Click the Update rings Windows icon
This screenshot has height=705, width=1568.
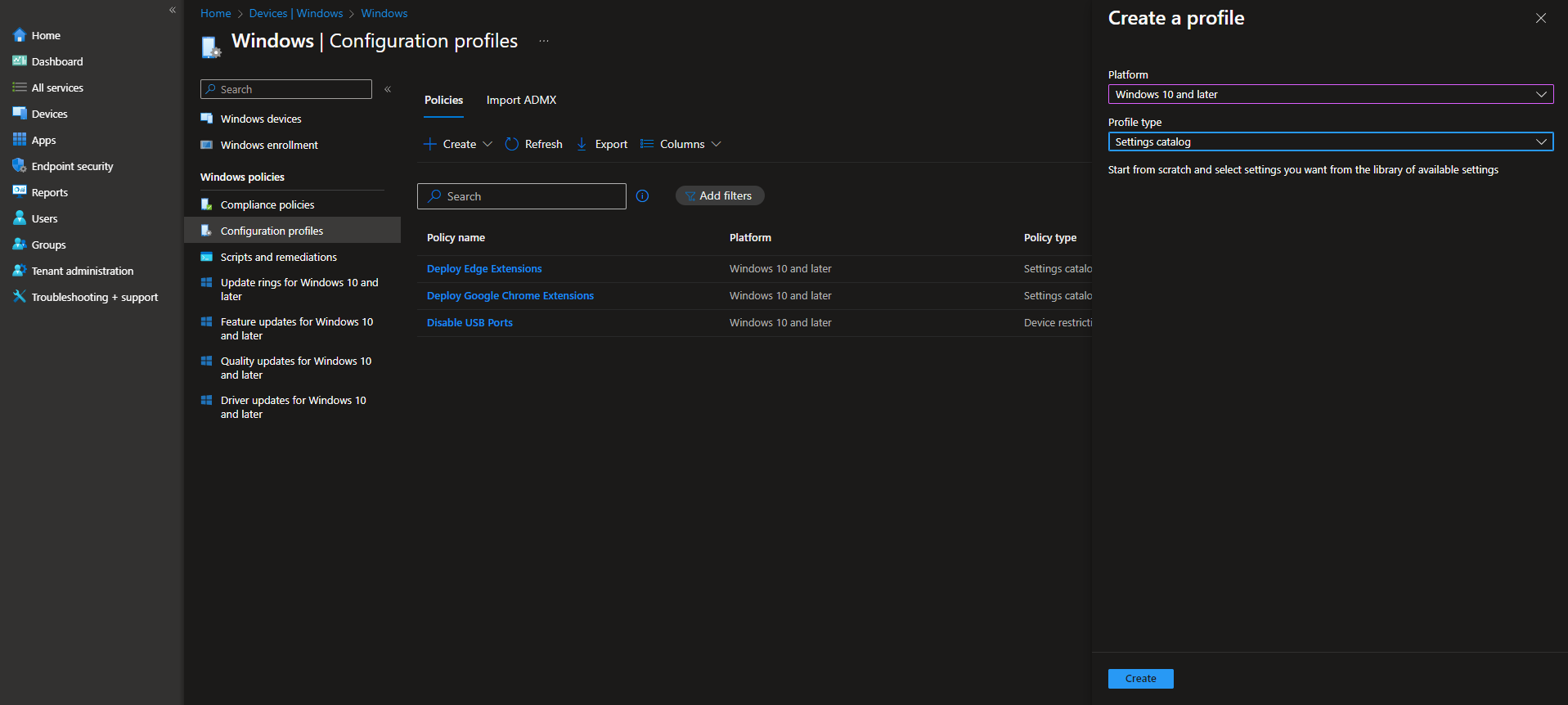coord(207,282)
